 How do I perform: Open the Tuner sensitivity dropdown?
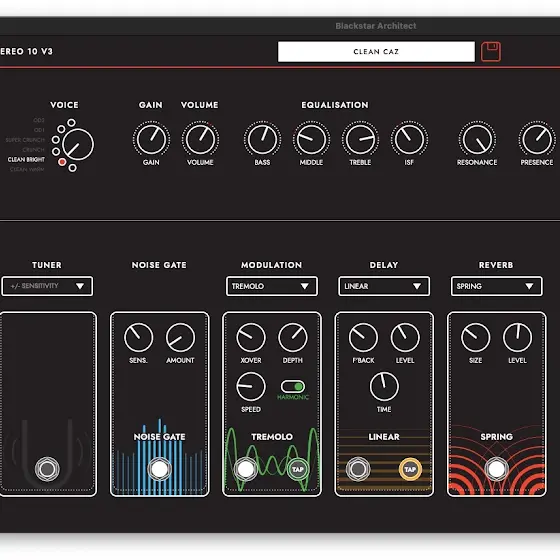(x=47, y=286)
